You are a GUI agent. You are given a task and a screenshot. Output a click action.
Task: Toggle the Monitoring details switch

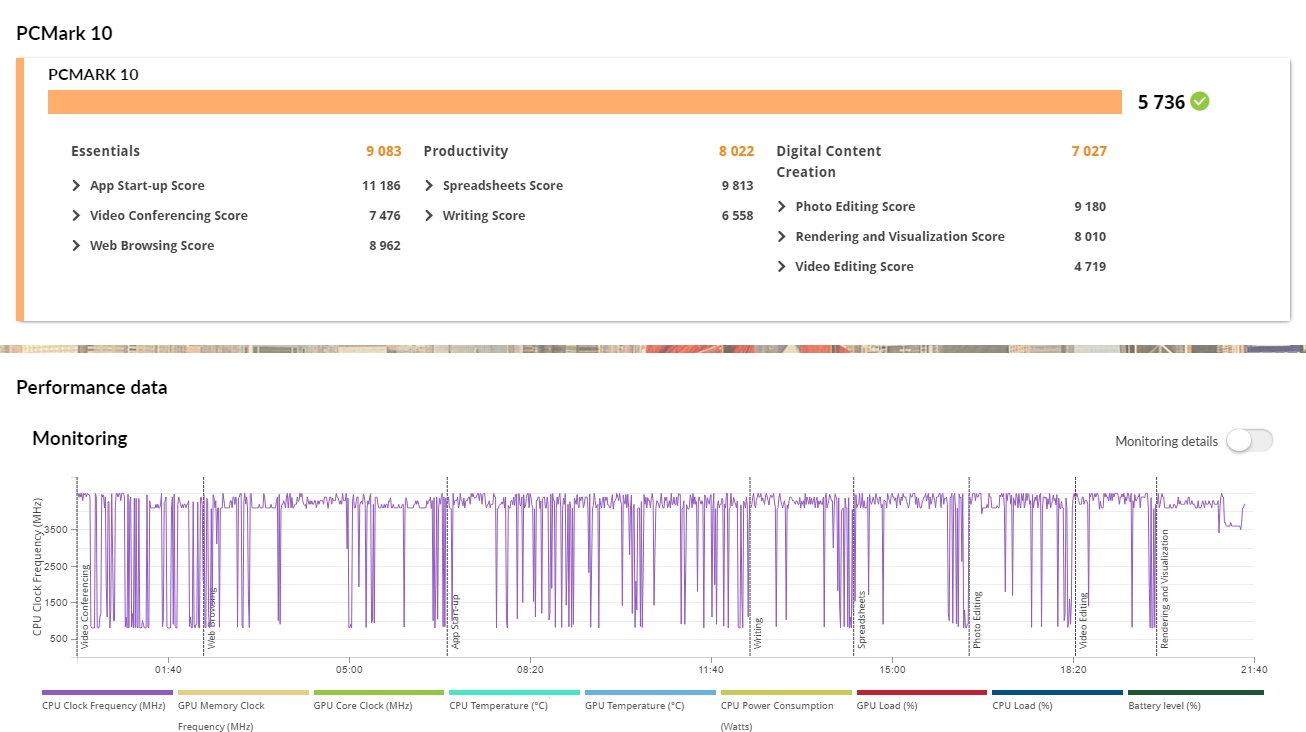1249,441
